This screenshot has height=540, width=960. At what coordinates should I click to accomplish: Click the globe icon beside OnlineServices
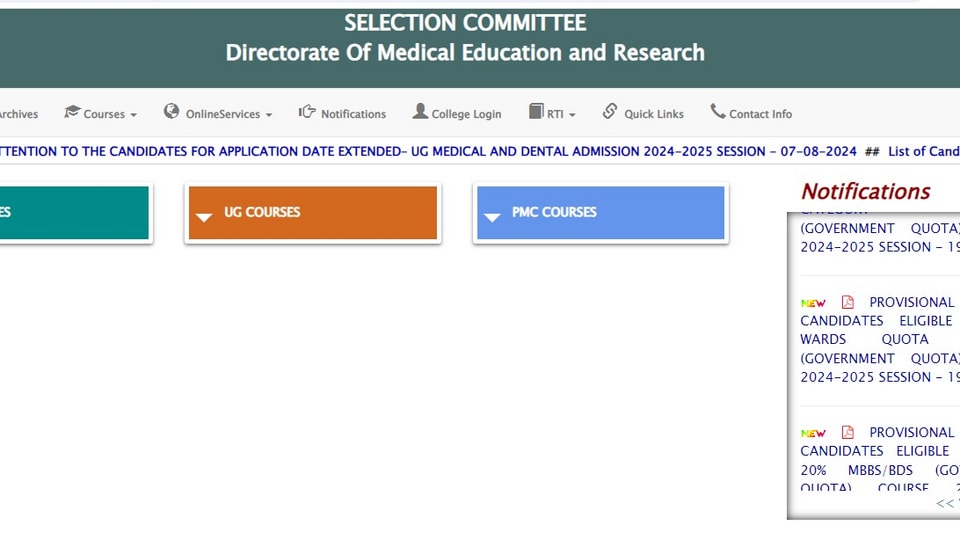[171, 111]
